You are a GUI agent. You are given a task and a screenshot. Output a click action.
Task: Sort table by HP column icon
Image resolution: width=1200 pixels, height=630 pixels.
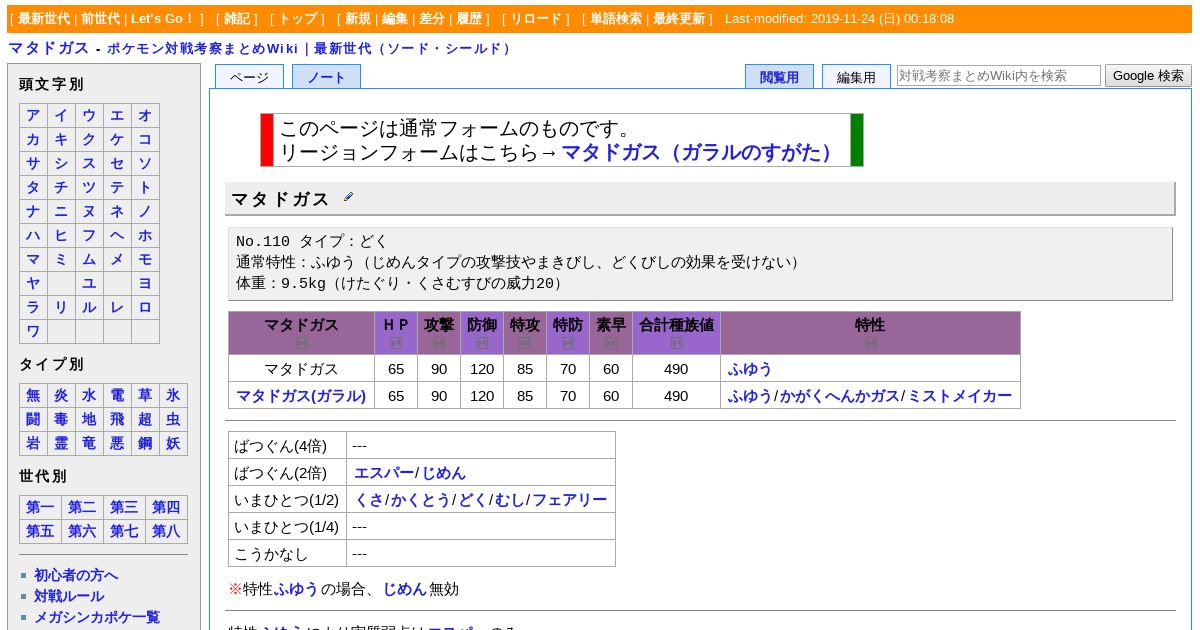pyautogui.click(x=396, y=343)
